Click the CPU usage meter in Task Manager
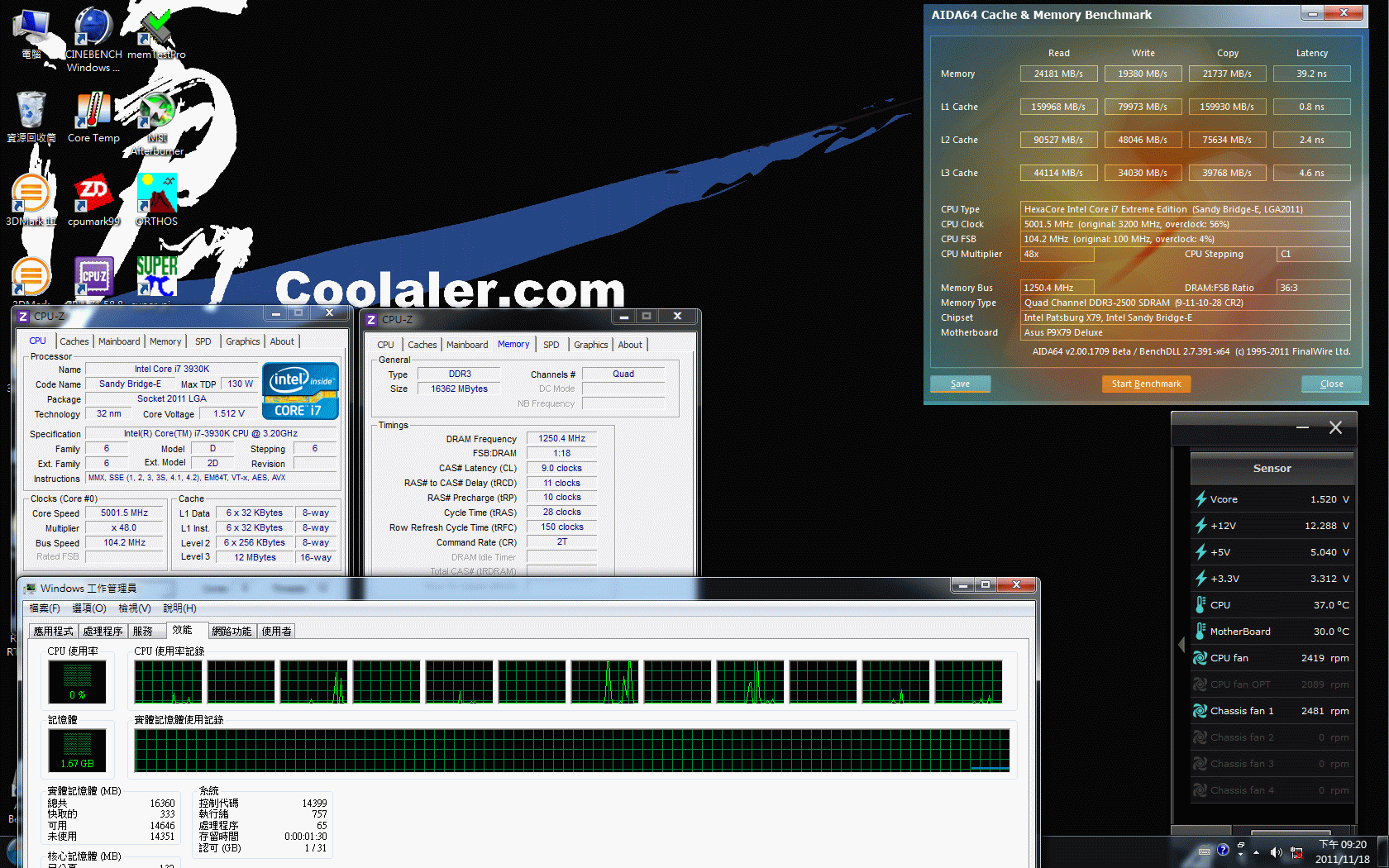This screenshot has height=868, width=1389. coord(78,682)
